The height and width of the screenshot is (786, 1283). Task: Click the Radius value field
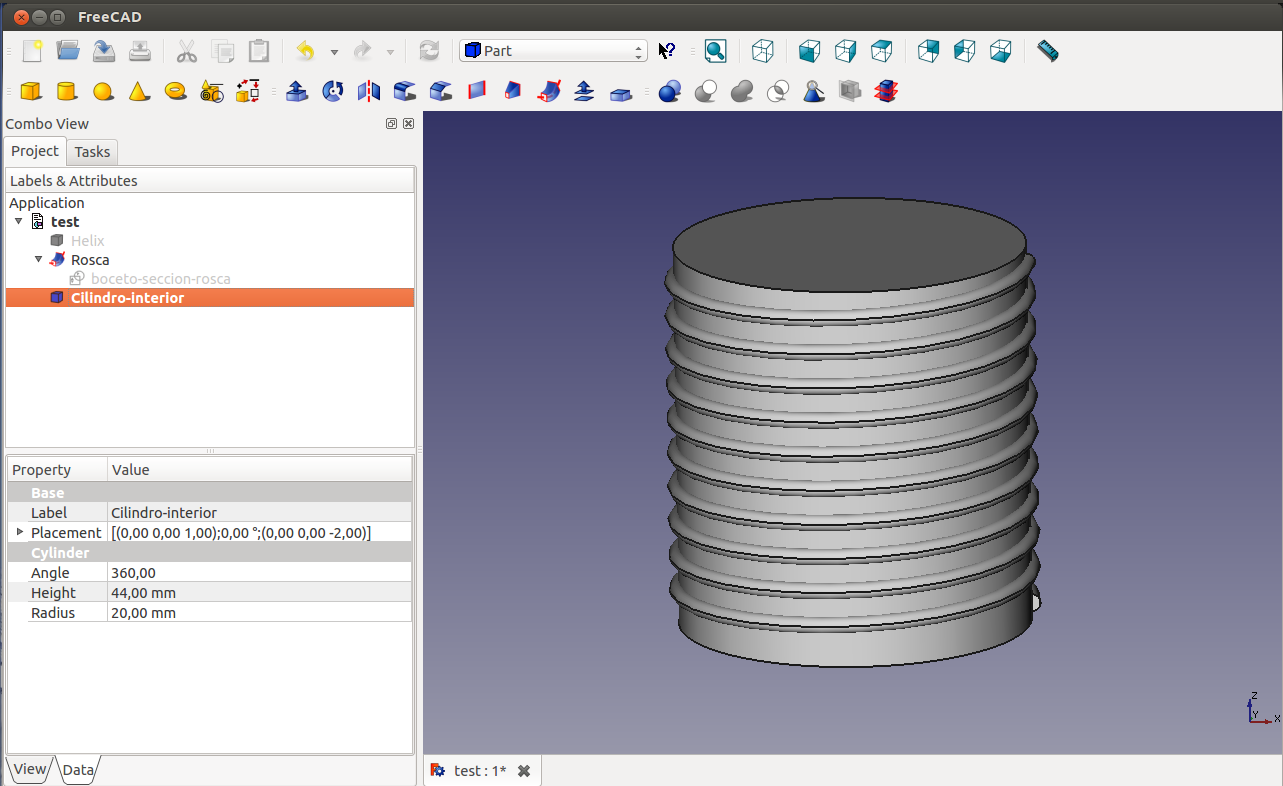pos(258,612)
